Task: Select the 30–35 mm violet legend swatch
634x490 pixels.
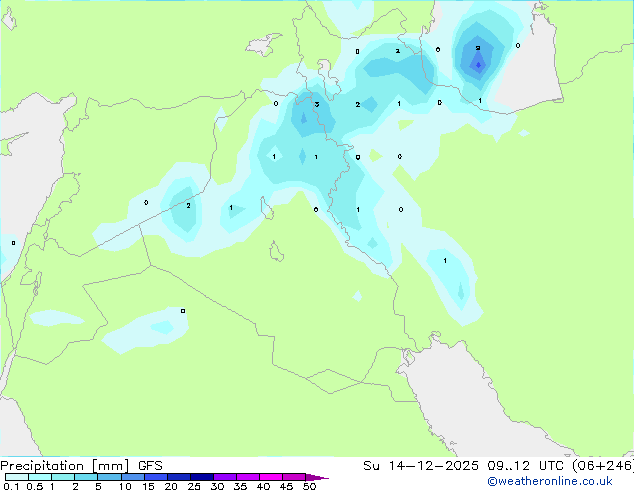Action: tap(225, 477)
